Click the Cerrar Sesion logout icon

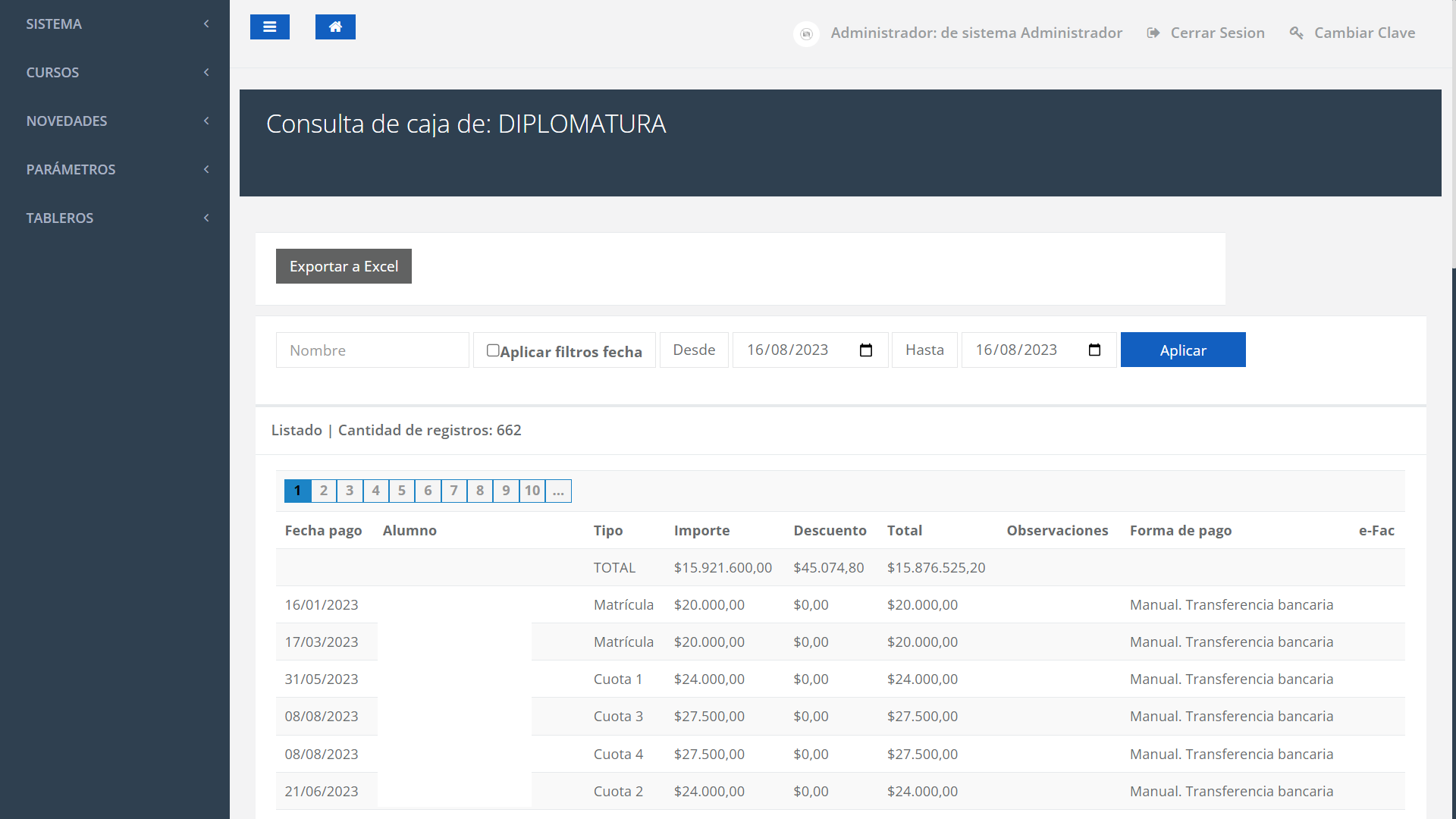click(1153, 33)
